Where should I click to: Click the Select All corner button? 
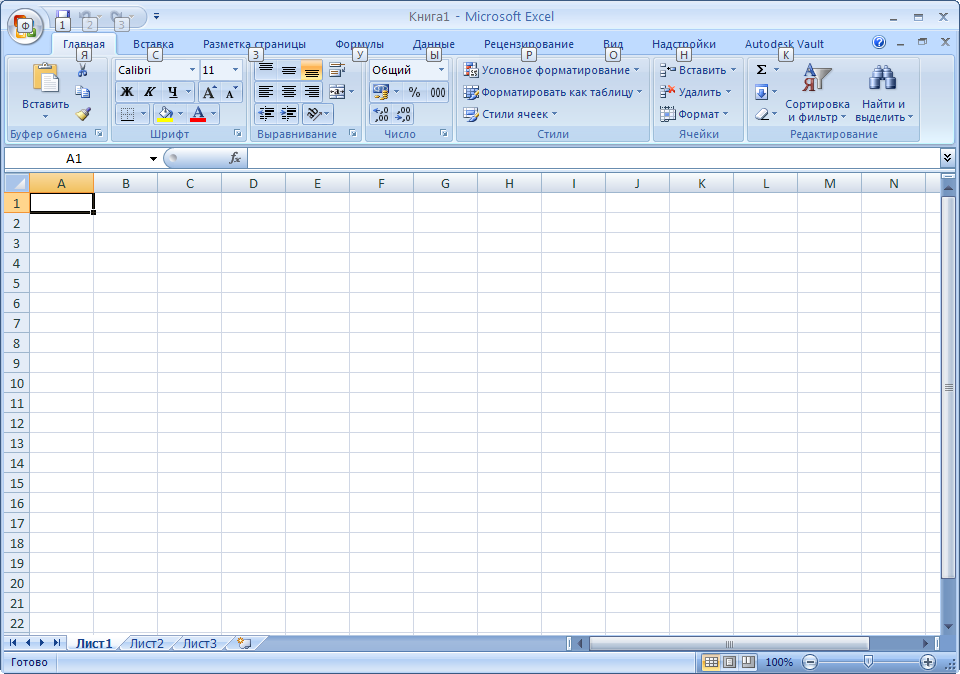pos(17,183)
